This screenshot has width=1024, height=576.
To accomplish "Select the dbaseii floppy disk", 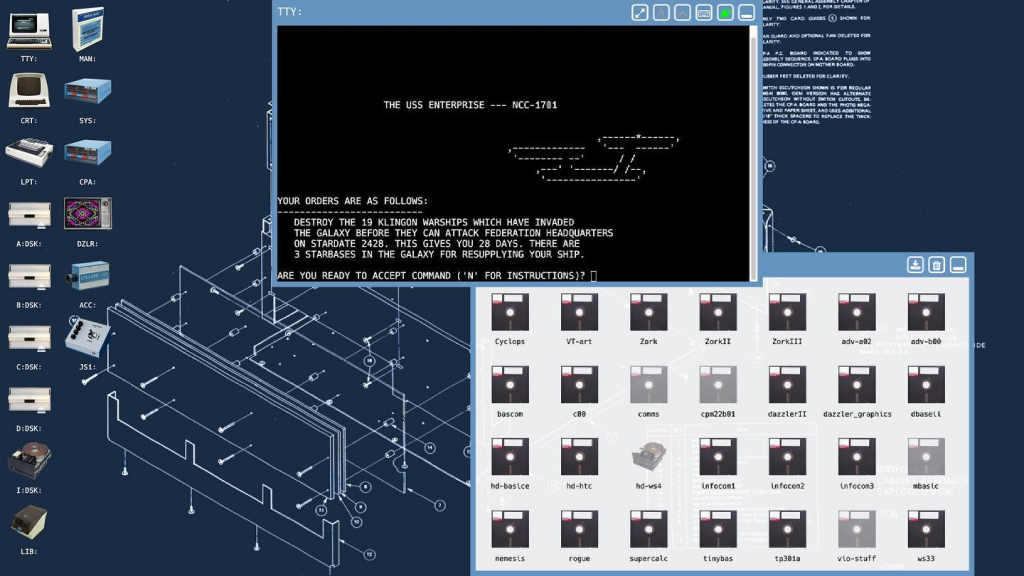I will pos(926,385).
